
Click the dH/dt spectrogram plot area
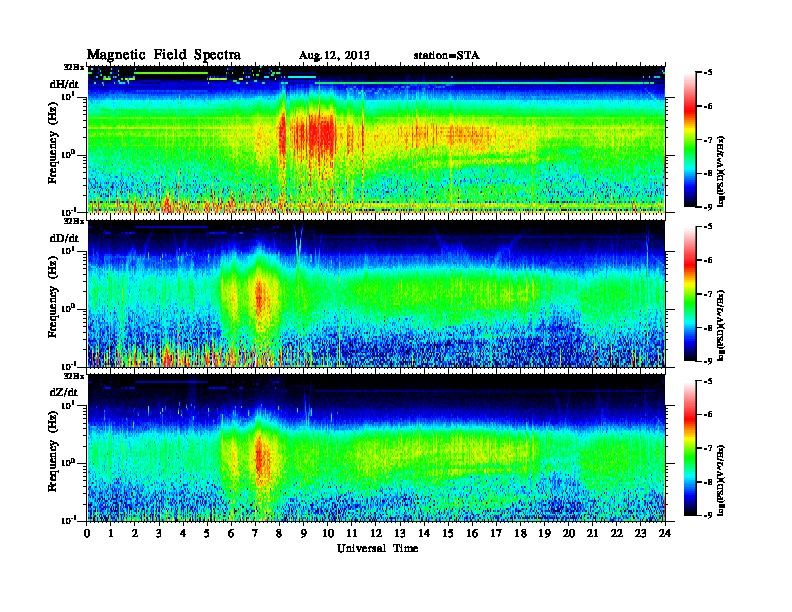(376, 139)
